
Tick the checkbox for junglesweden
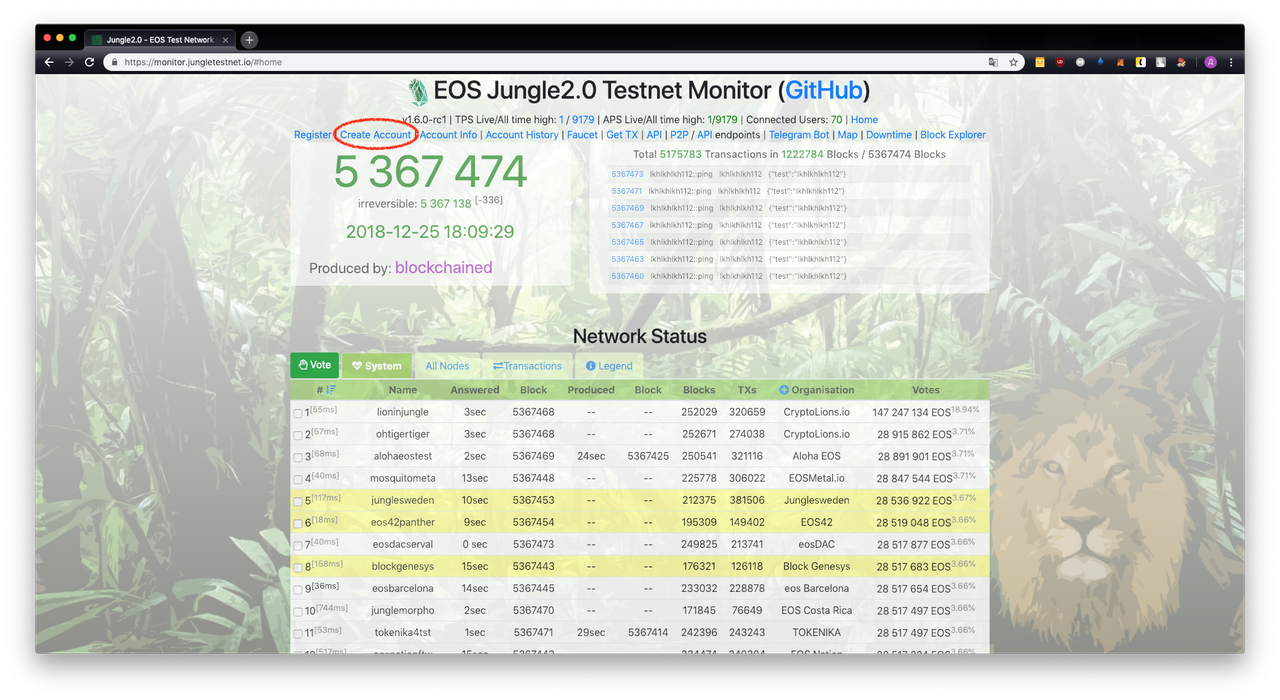[x=298, y=501]
